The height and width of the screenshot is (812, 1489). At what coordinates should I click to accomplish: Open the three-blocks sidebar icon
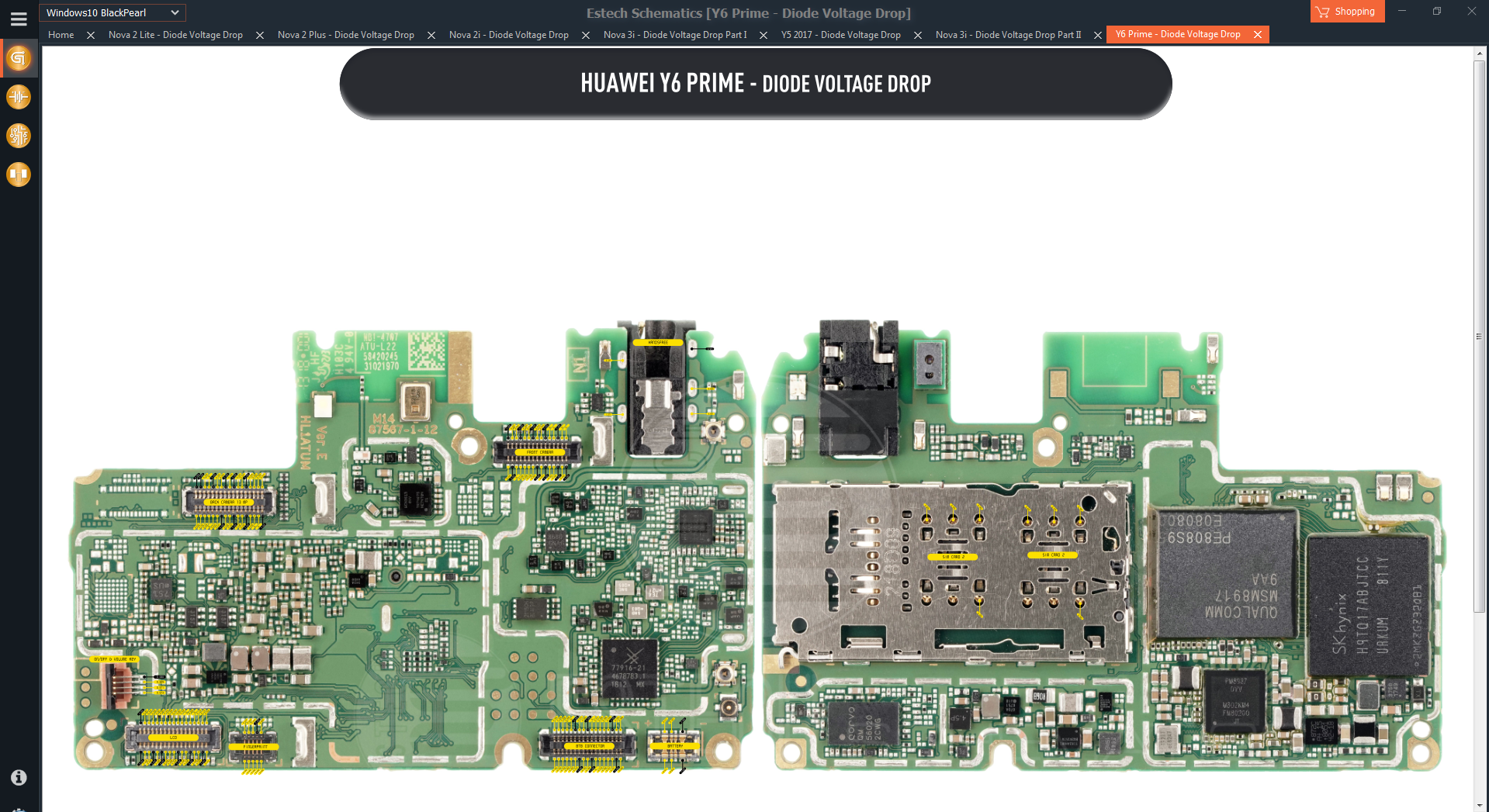coord(19,174)
